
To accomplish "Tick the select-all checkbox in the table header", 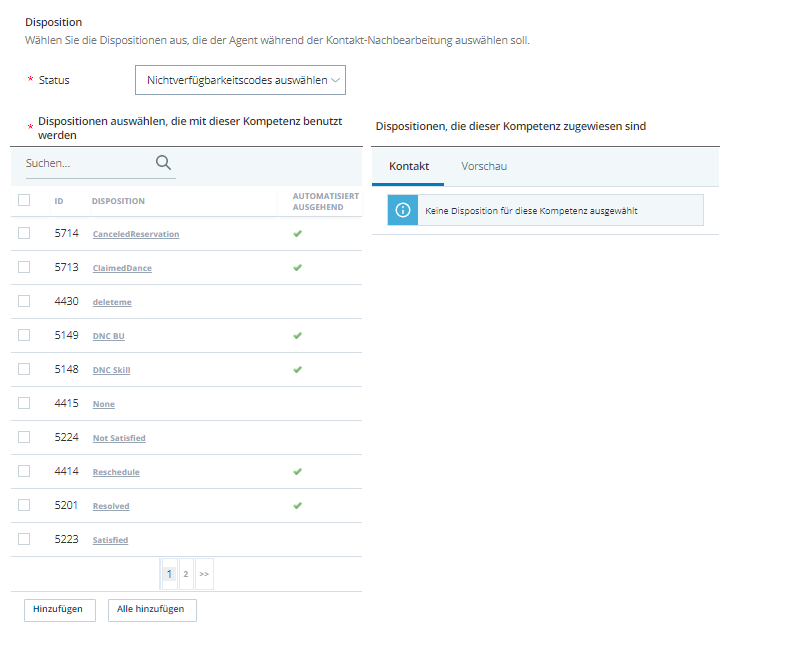I will coord(24,200).
